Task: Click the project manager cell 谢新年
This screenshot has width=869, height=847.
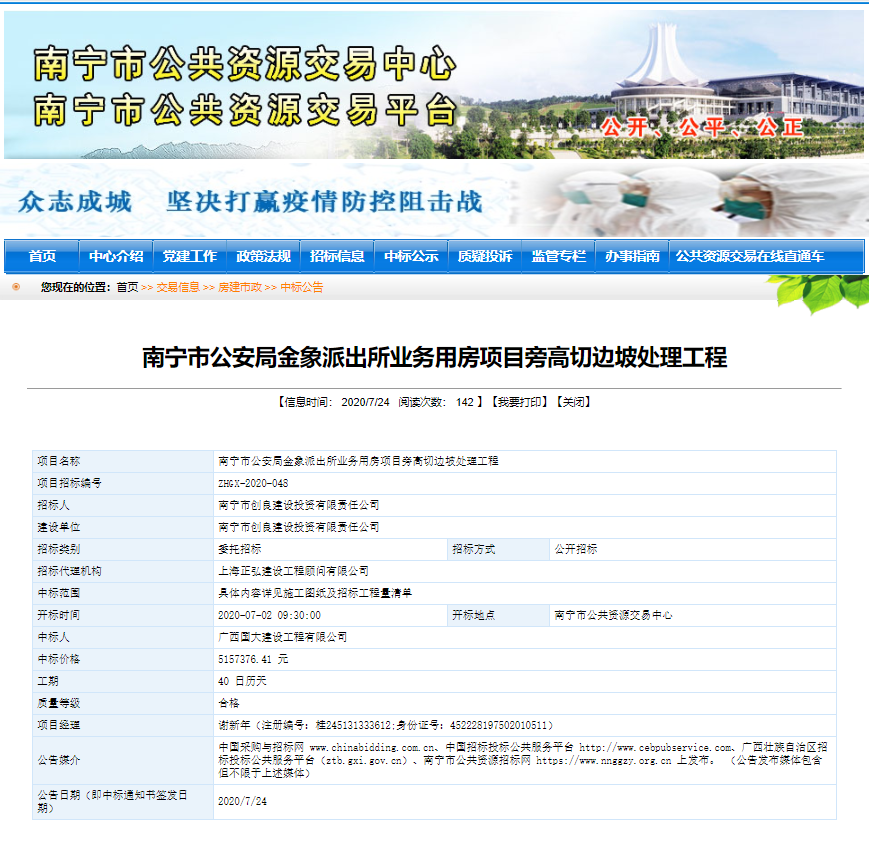Action: click(x=525, y=725)
